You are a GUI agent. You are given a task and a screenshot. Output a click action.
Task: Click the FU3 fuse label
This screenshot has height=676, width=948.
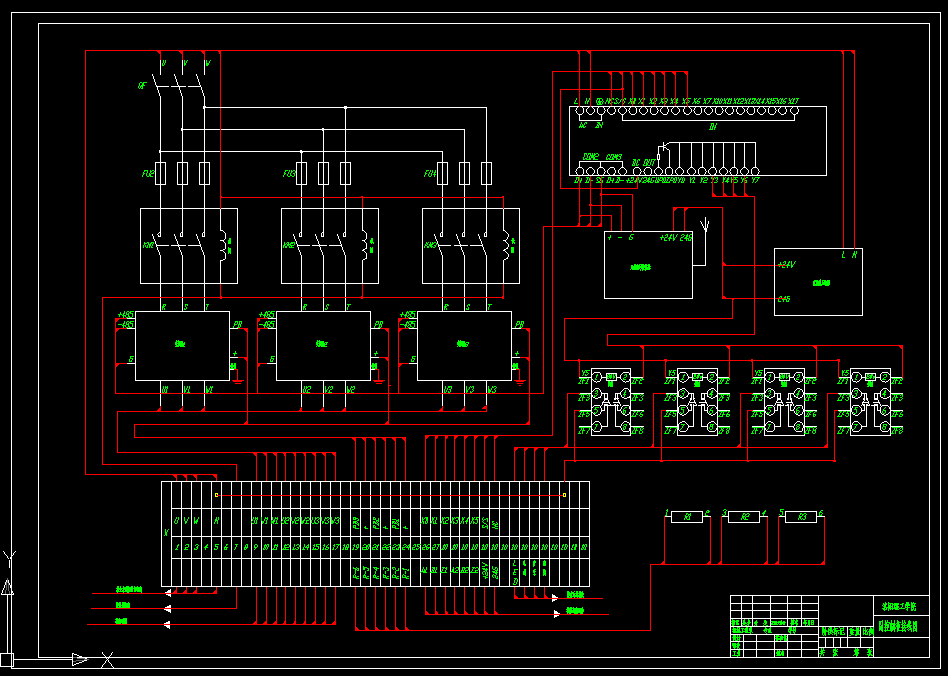click(x=289, y=174)
